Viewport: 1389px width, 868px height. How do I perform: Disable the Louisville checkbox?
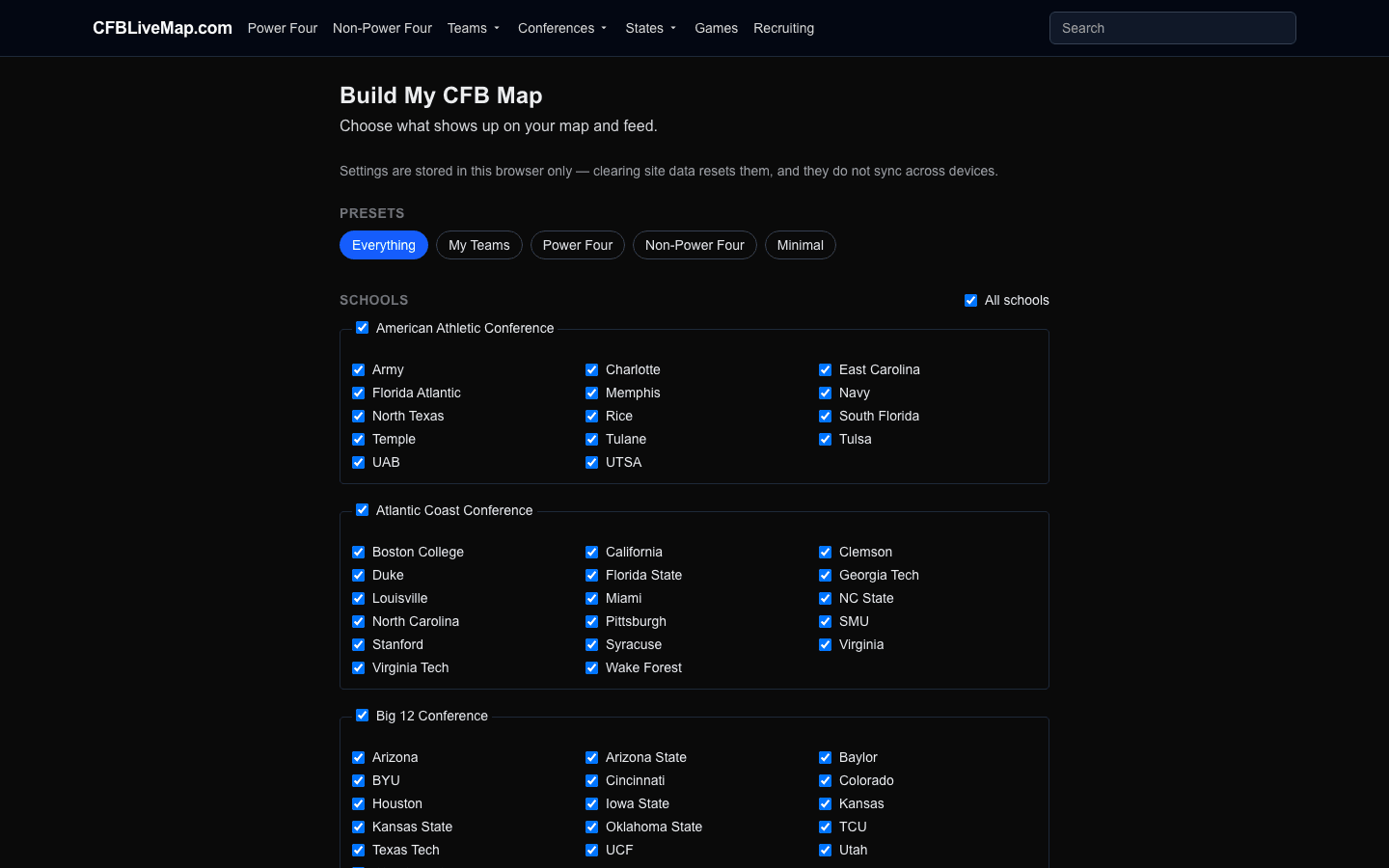tap(358, 598)
